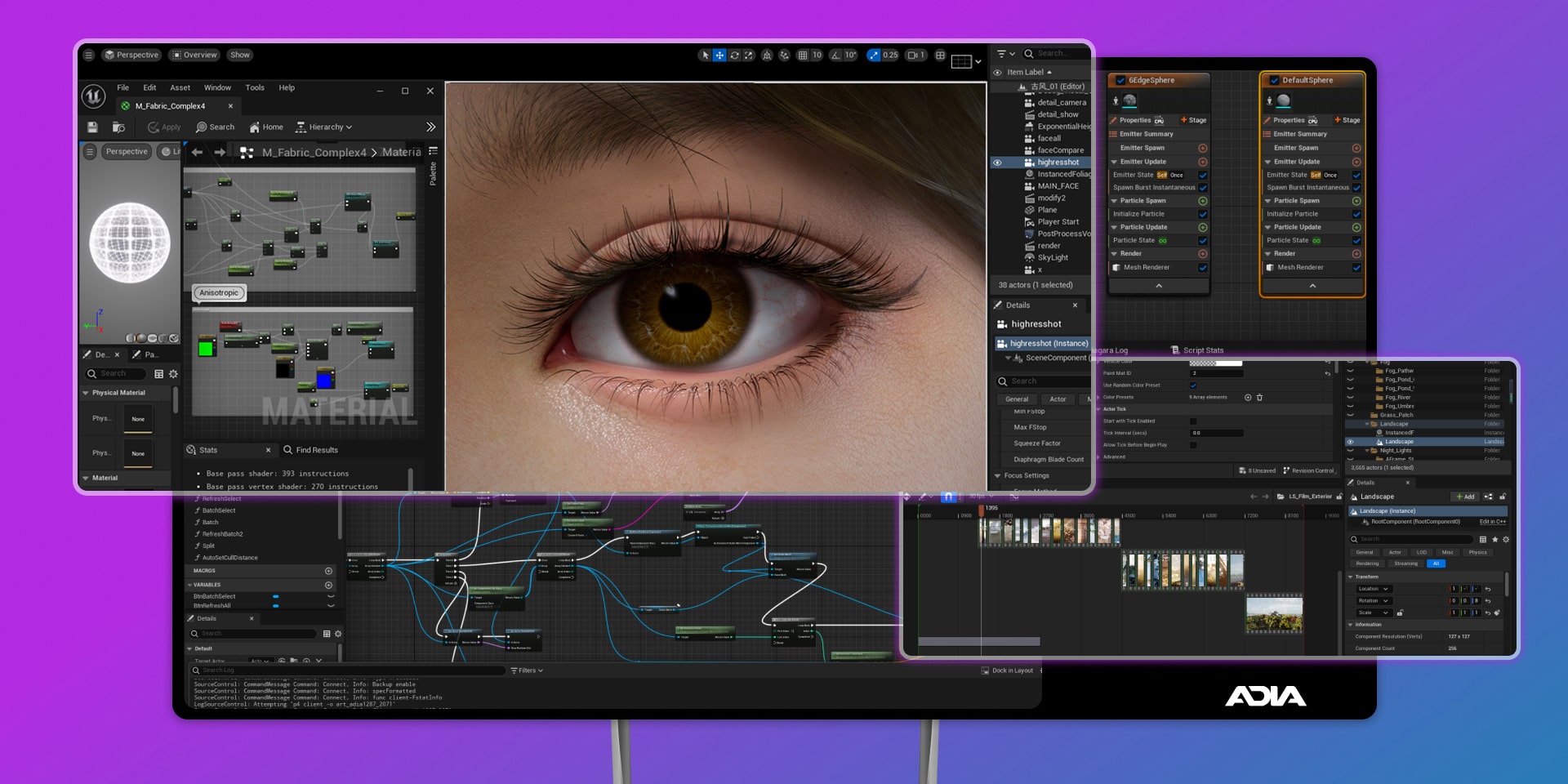This screenshot has width=1568, height=784.
Task: Activate the rotate gizmo tool
Action: 734,56
